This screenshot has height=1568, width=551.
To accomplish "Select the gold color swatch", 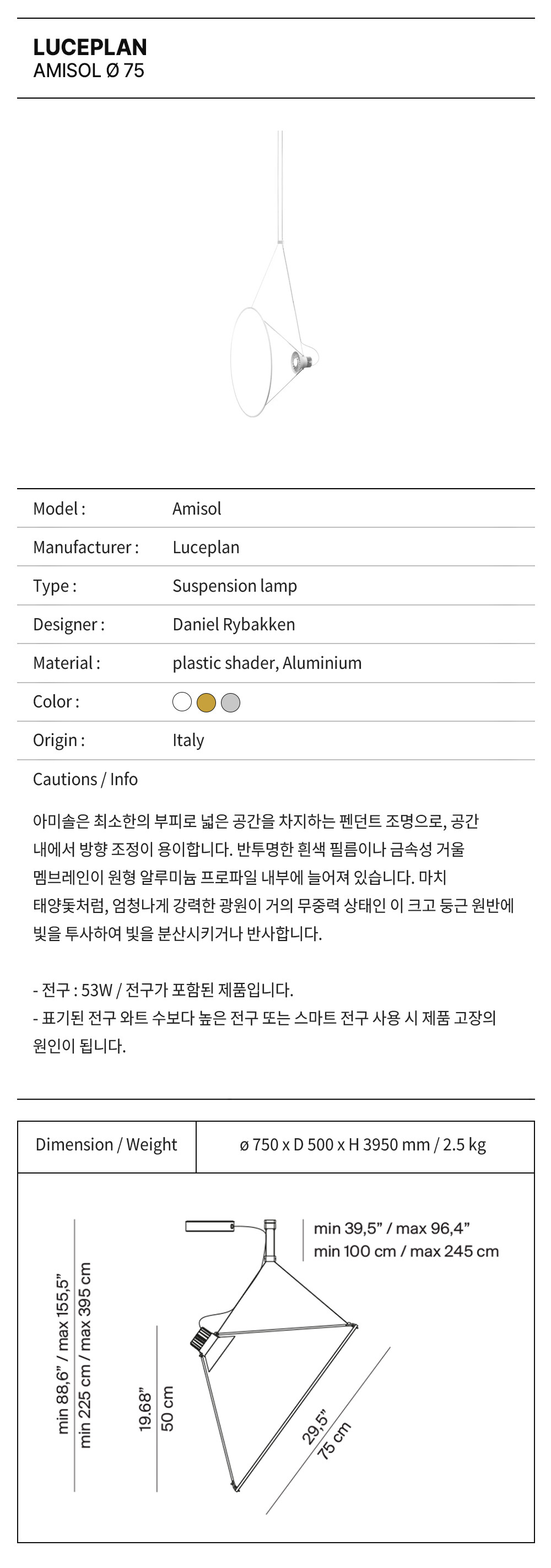I will tap(207, 702).
